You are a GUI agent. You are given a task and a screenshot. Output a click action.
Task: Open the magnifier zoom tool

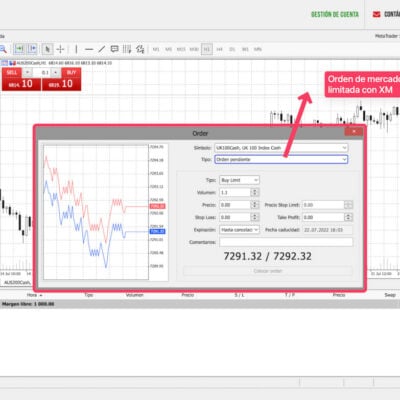coord(3,49)
